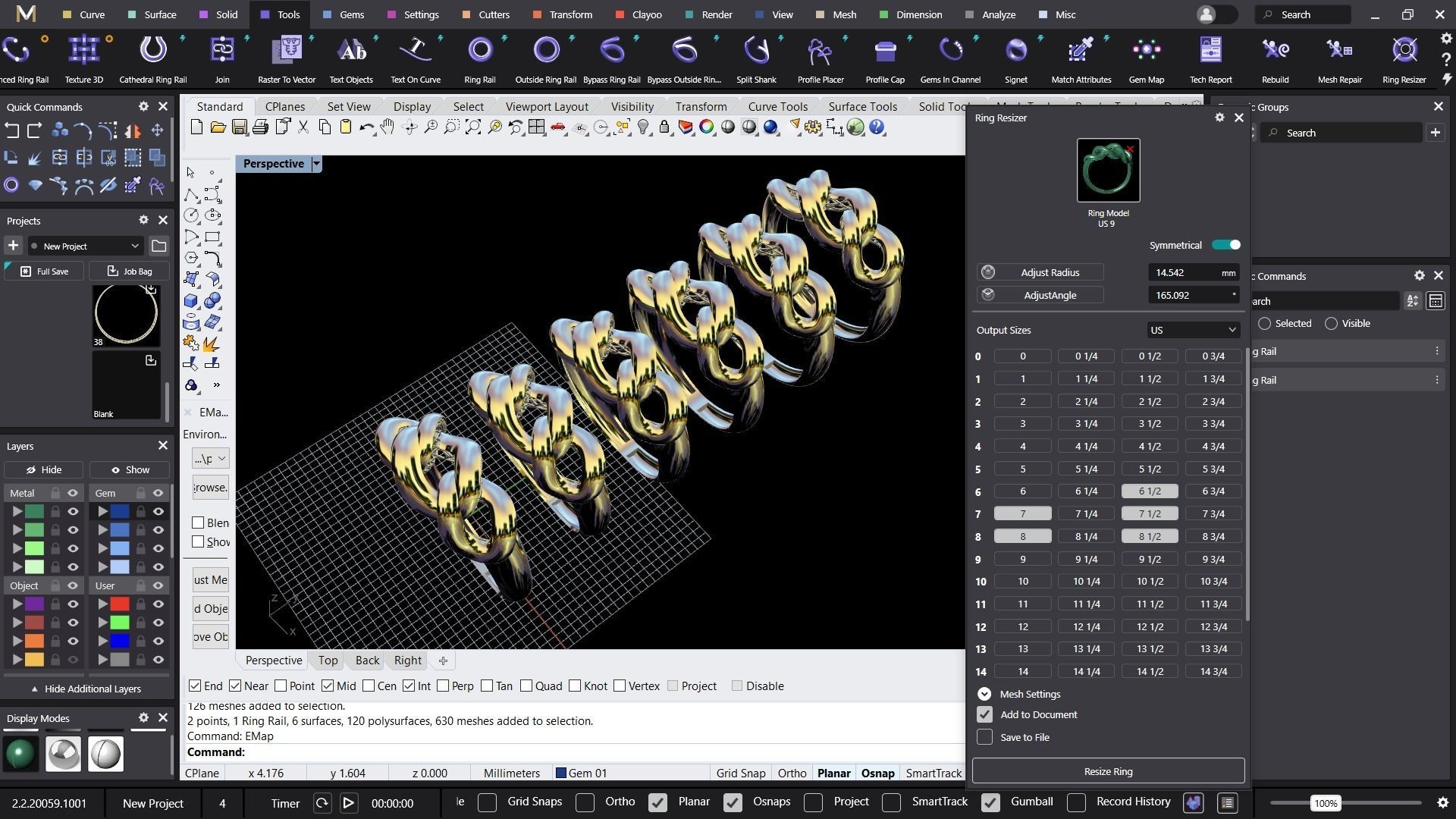The image size is (1456, 819).
Task: Expand the Mesh Settings section
Action: click(x=984, y=694)
